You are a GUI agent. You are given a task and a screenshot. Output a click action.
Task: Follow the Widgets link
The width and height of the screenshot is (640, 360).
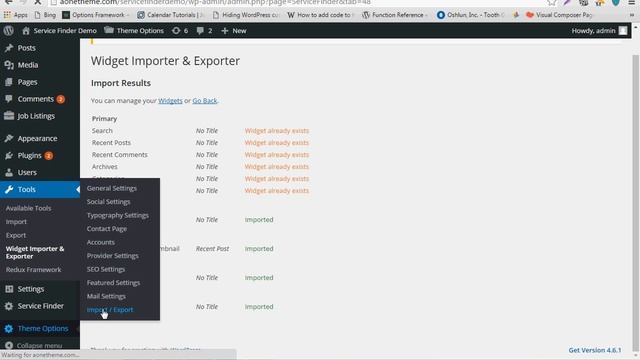coord(170,100)
